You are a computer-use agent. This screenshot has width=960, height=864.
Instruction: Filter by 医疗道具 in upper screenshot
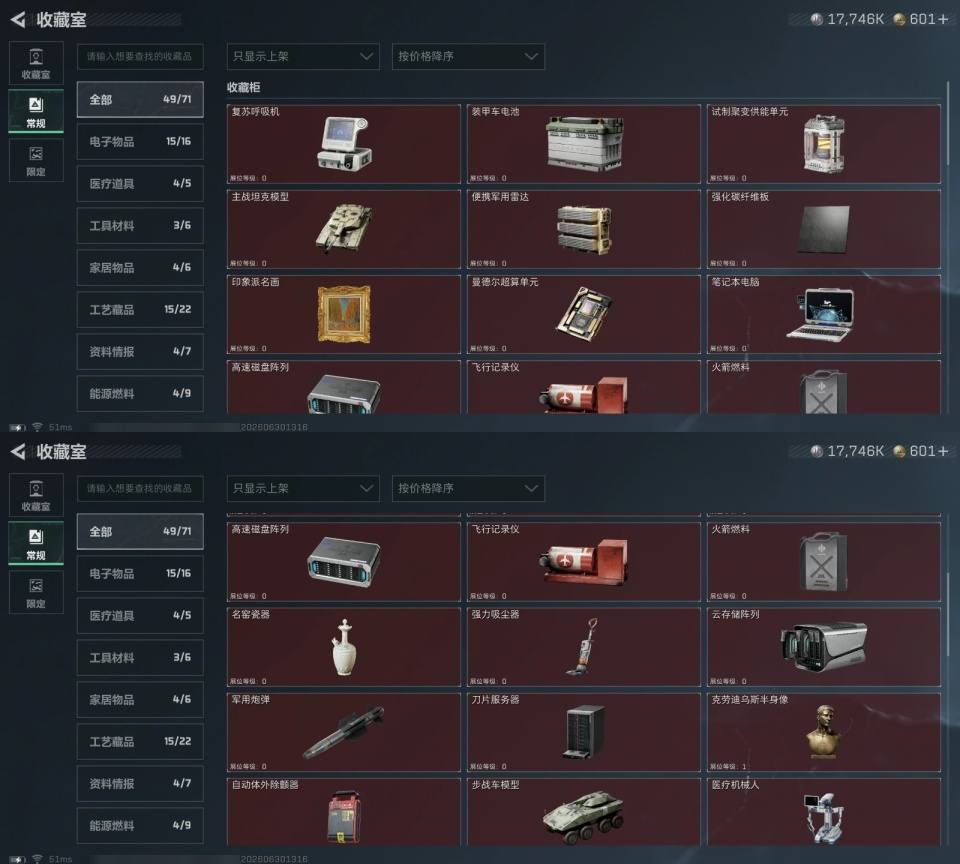pyautogui.click(x=140, y=184)
